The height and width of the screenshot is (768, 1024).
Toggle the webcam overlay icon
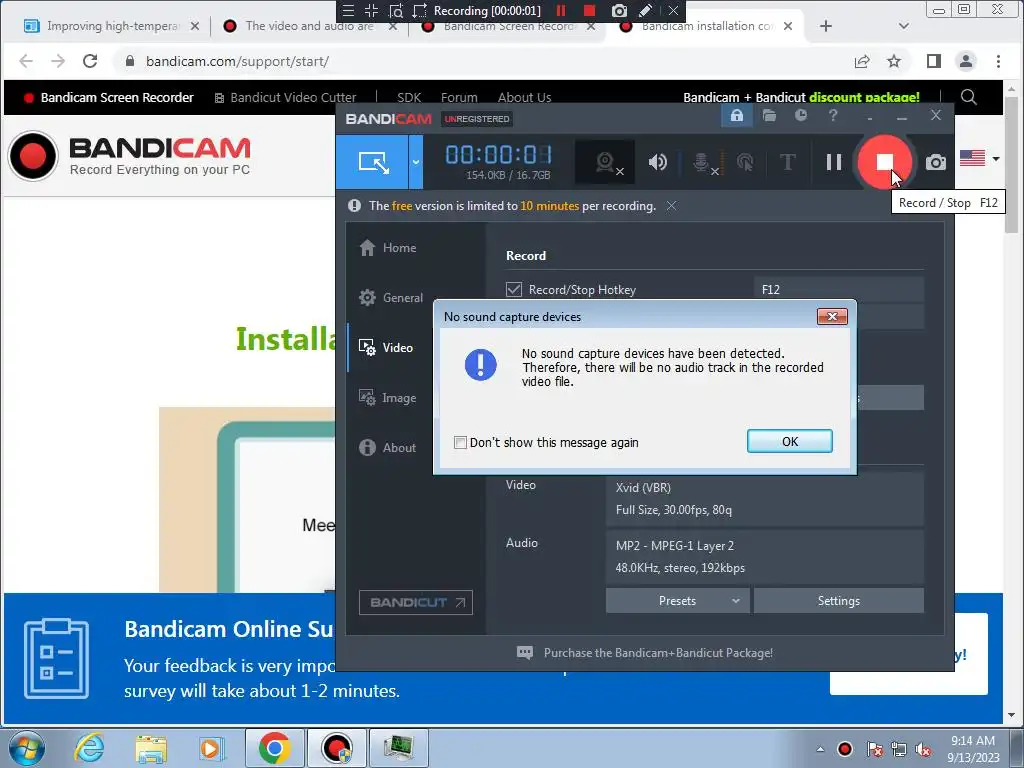pos(605,162)
